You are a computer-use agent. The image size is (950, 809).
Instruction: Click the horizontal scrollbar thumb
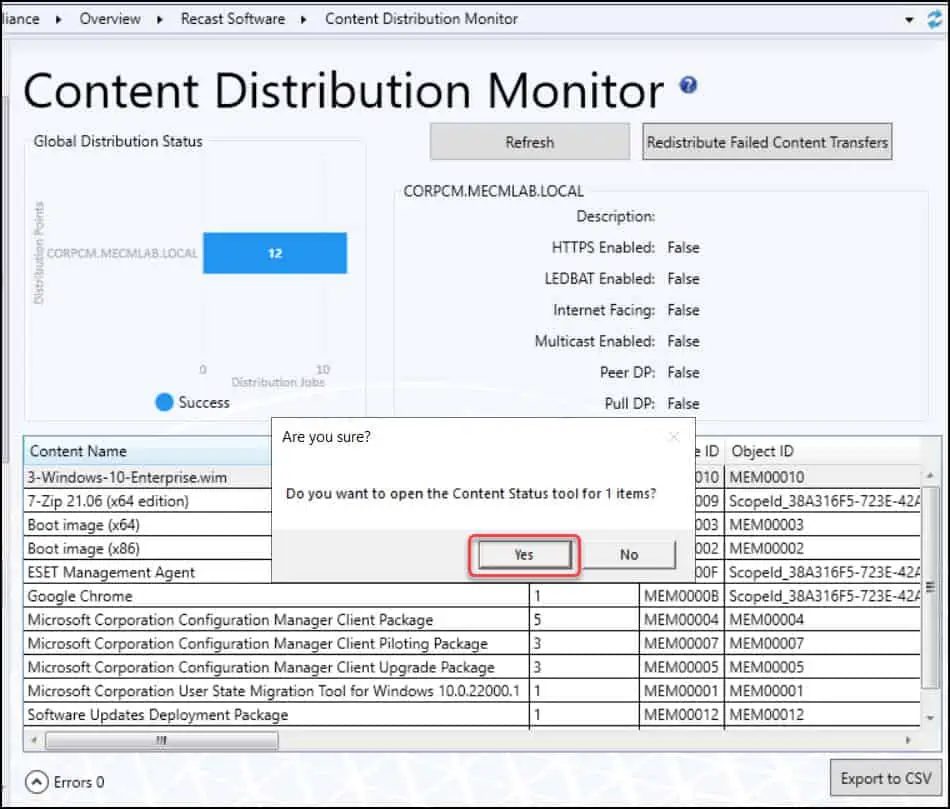click(x=162, y=740)
